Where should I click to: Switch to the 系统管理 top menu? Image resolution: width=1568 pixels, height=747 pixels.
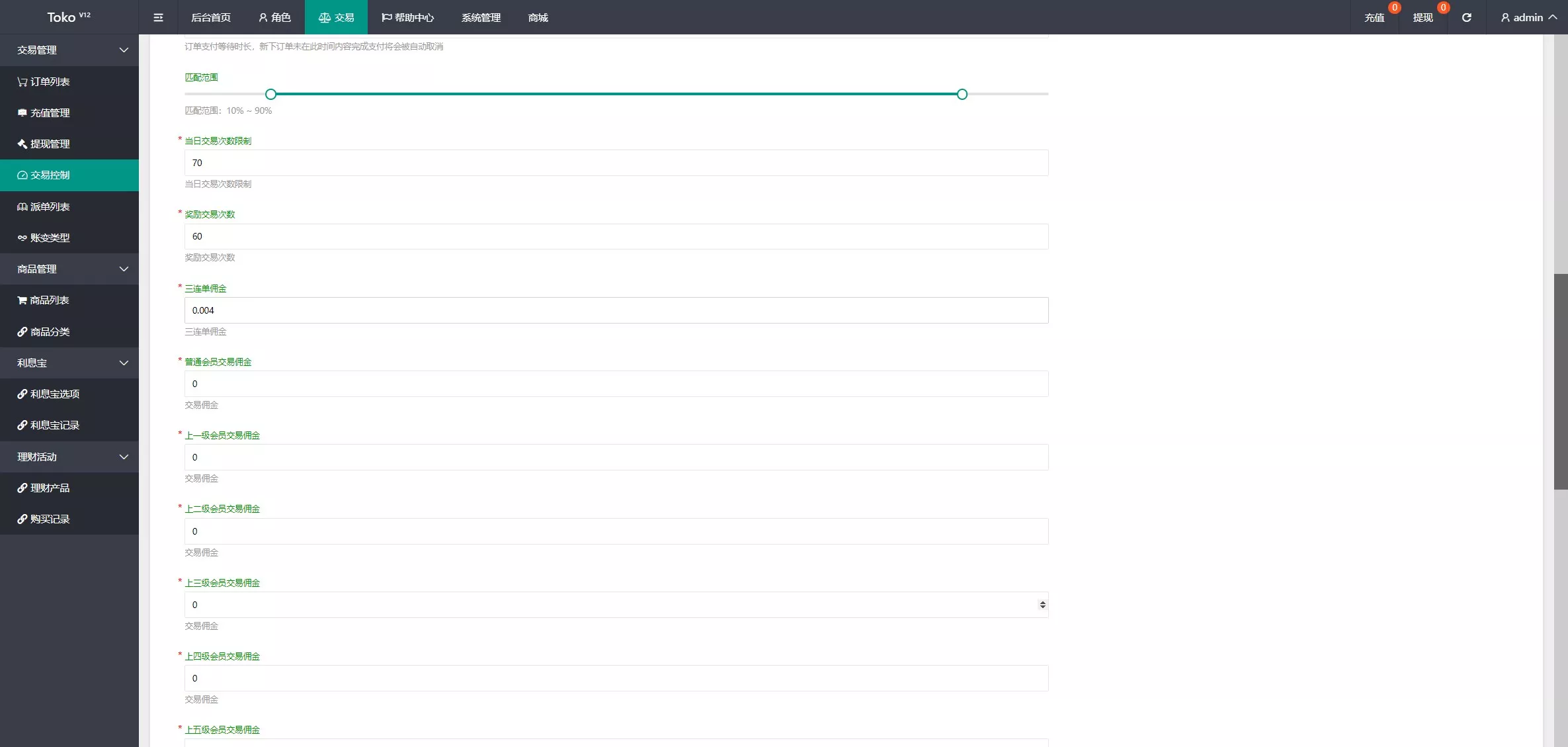[481, 17]
